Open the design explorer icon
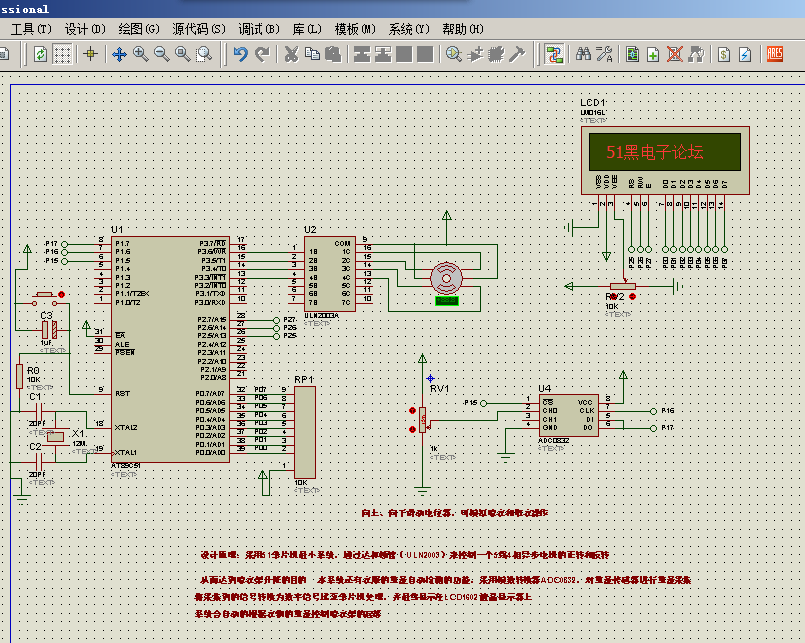The image size is (805, 643). click(x=632, y=54)
